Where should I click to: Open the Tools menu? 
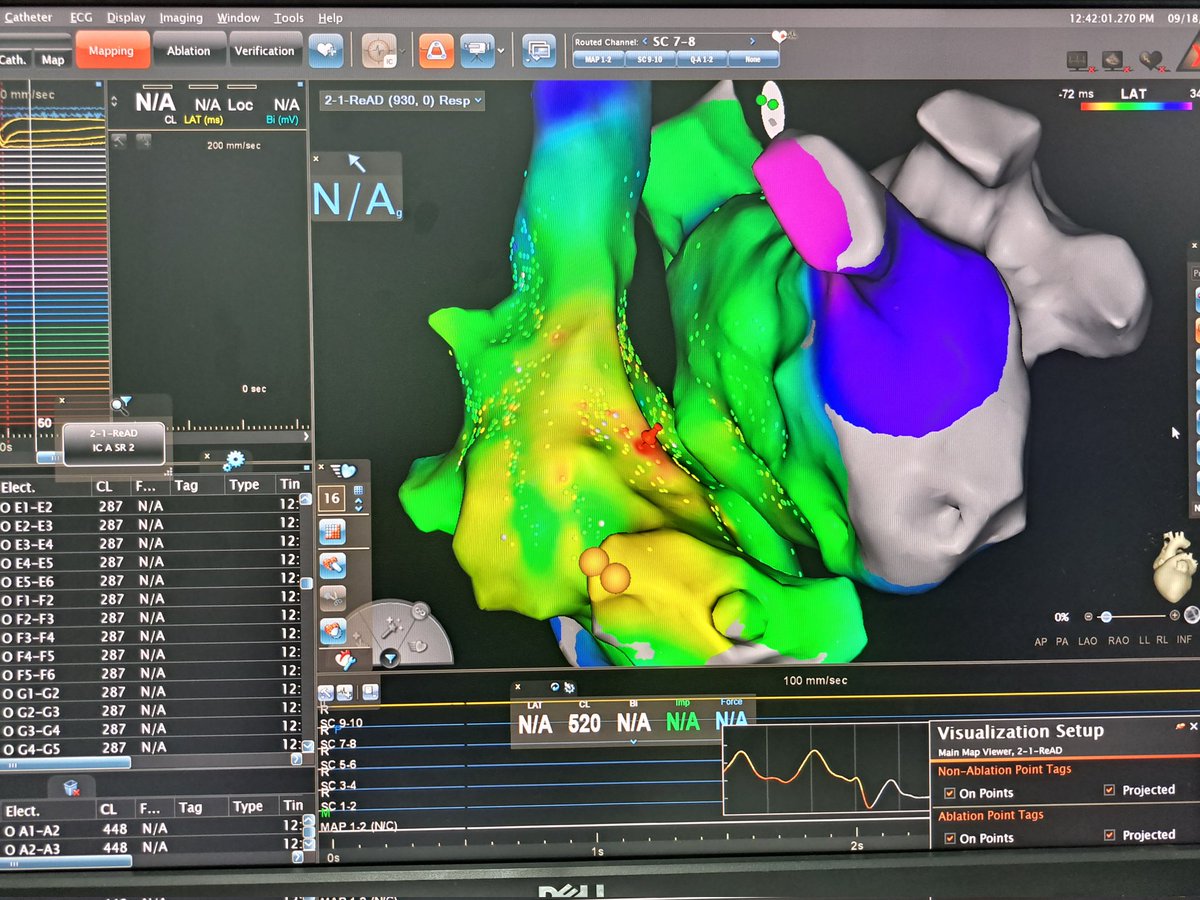click(x=289, y=17)
